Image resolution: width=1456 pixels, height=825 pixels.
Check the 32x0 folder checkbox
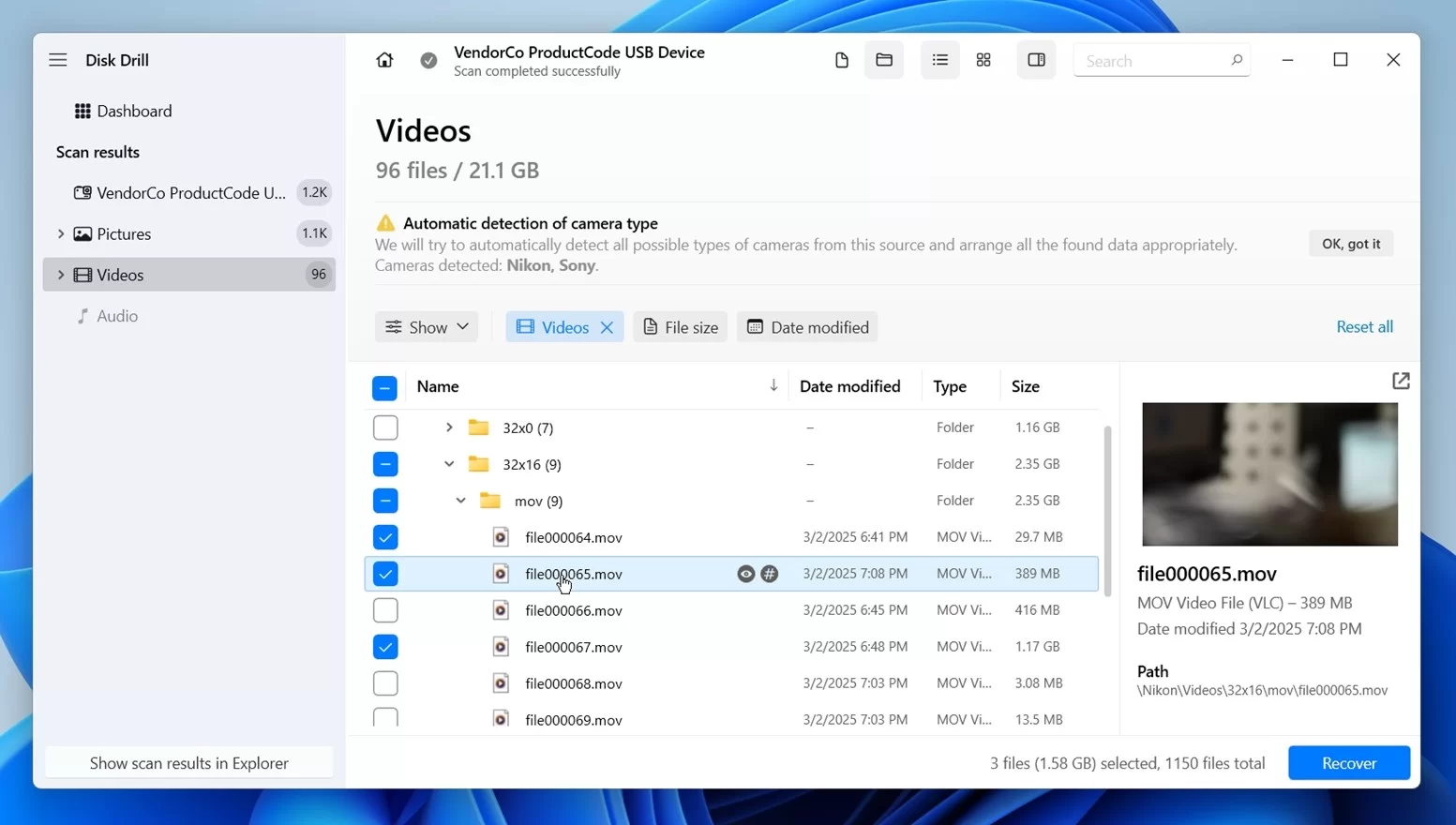click(385, 427)
